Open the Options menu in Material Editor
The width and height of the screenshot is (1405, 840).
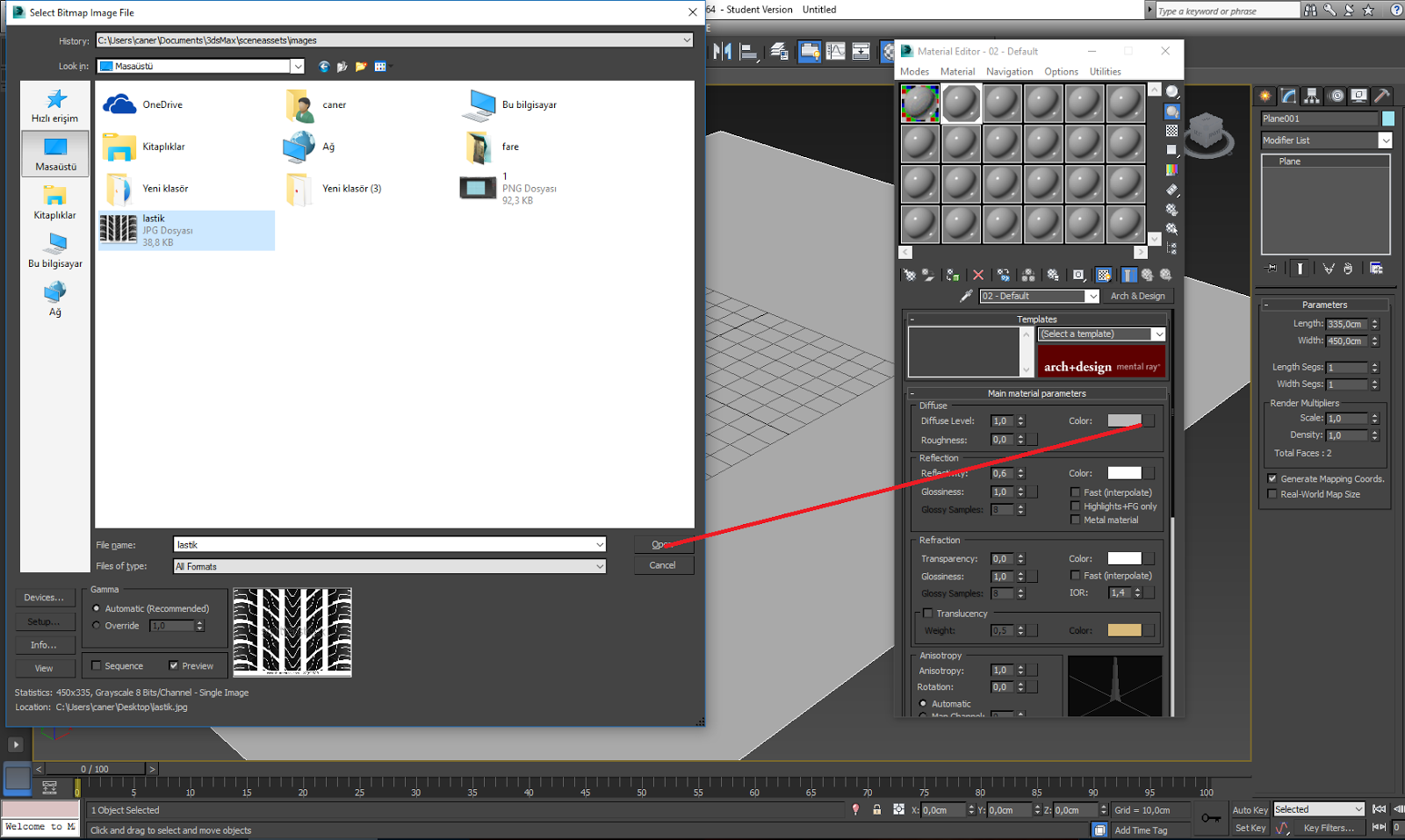click(x=1061, y=72)
